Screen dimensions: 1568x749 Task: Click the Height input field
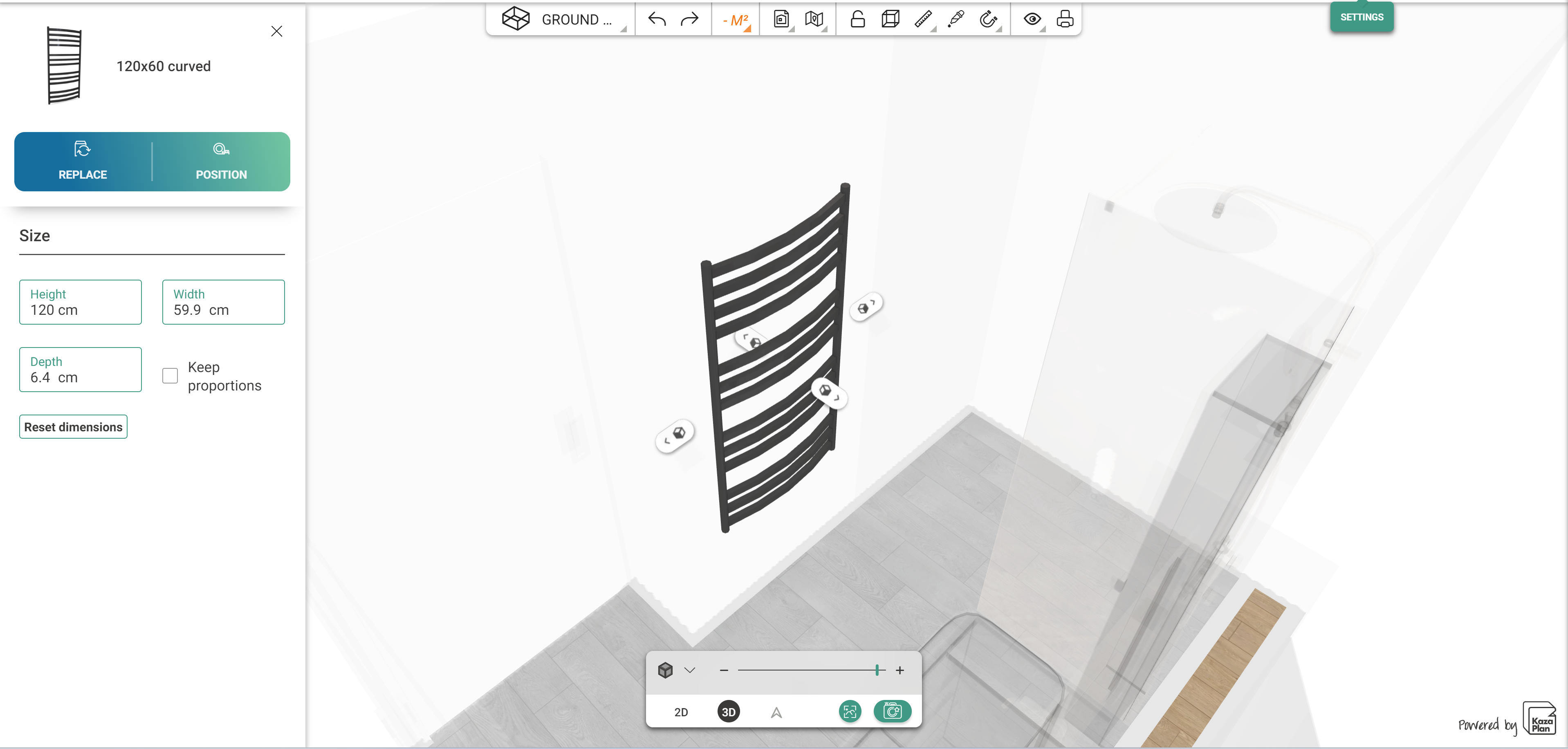81,302
